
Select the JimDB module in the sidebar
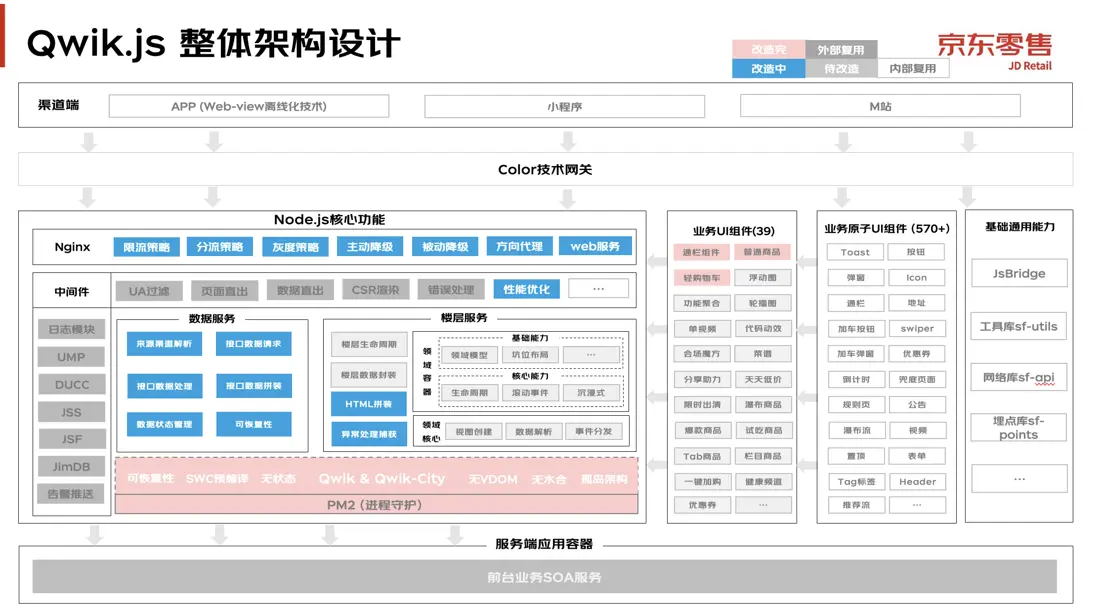(x=71, y=467)
